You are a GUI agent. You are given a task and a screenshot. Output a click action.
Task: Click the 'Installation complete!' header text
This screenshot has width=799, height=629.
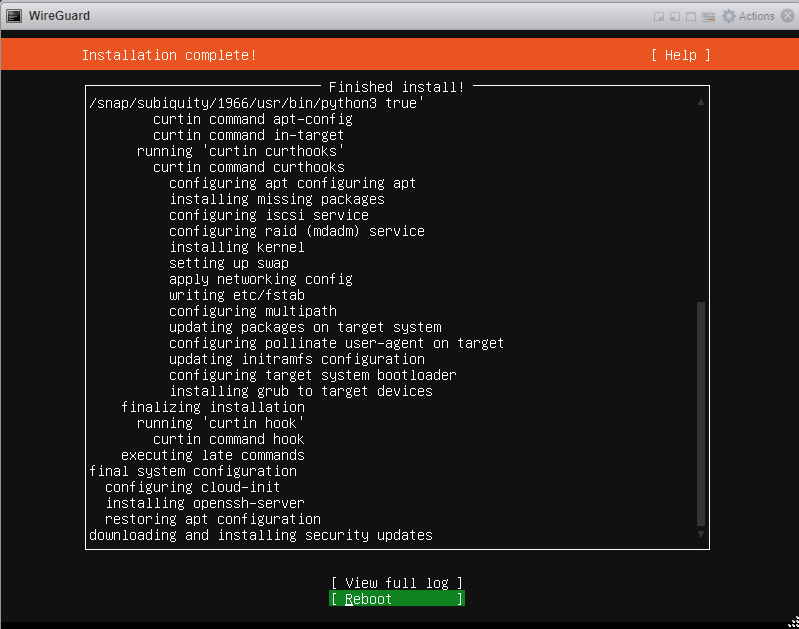(169, 55)
